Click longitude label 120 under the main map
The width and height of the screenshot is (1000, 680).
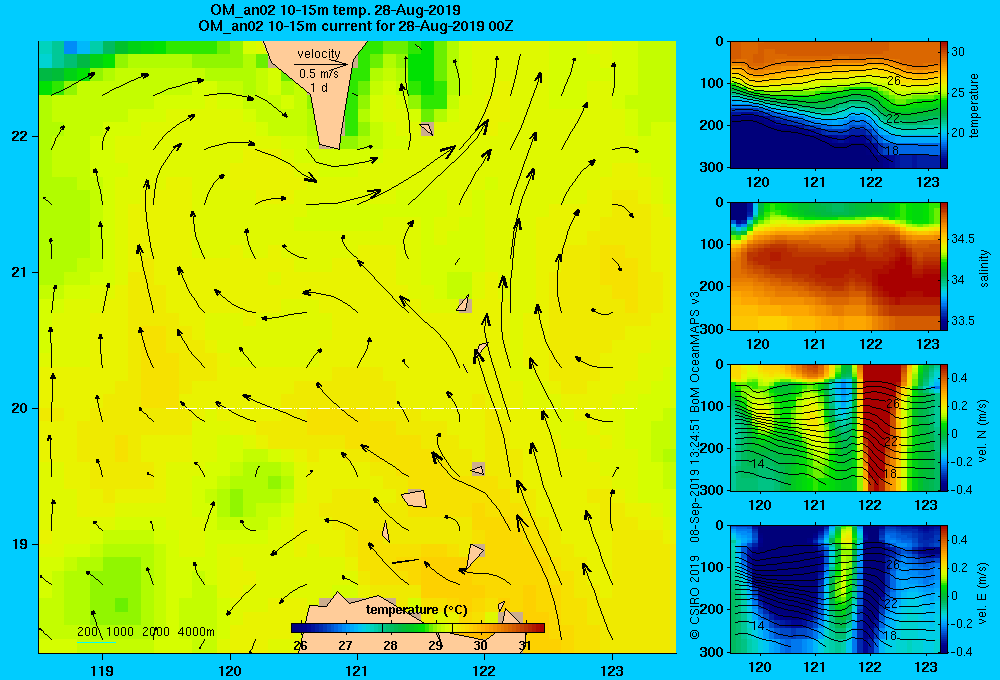(x=230, y=670)
